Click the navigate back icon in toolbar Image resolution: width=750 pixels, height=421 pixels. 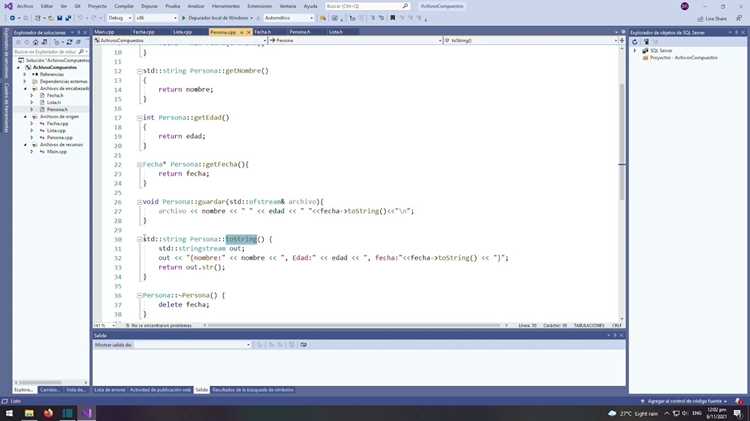coord(12,18)
